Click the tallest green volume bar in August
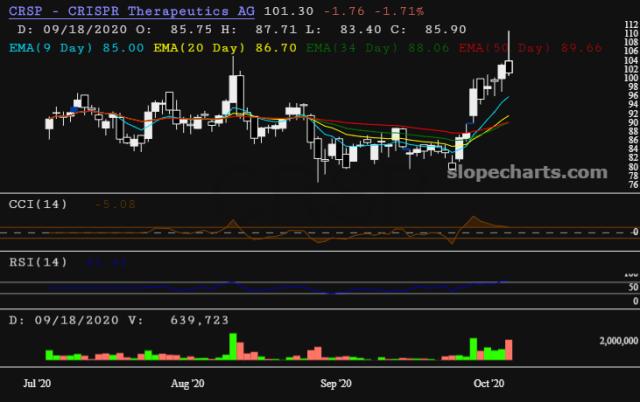The height and width of the screenshot is (402, 640). 233,346
